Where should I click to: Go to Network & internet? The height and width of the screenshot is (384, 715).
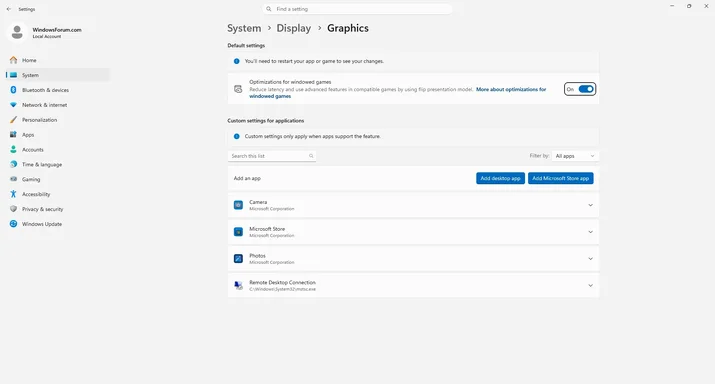point(58,105)
